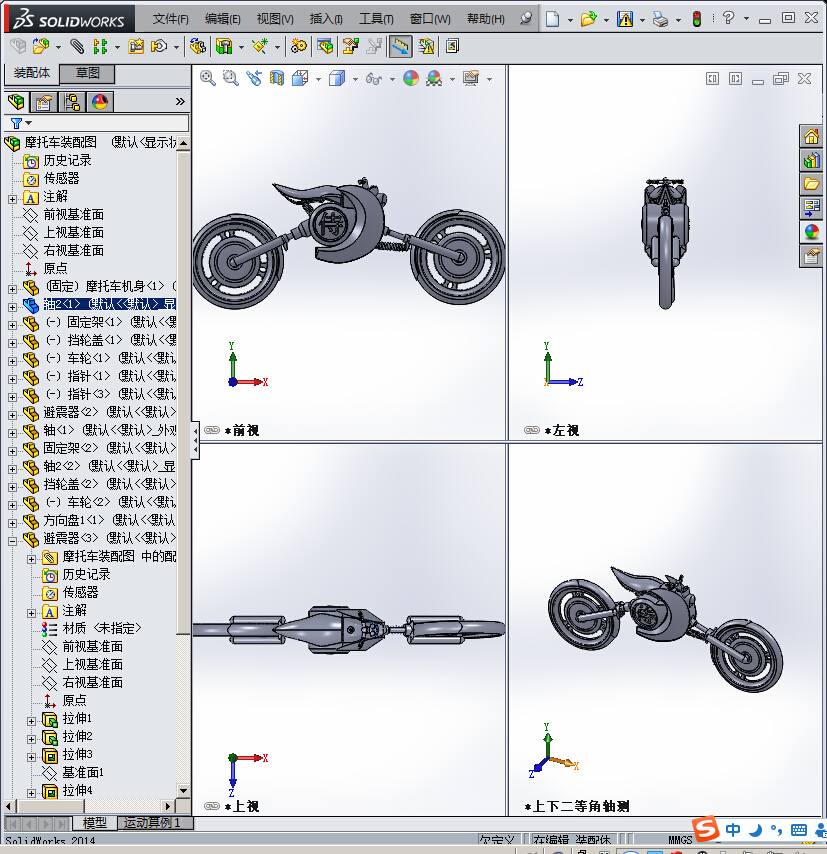Expand the 注解 node in top tree

coord(12,199)
